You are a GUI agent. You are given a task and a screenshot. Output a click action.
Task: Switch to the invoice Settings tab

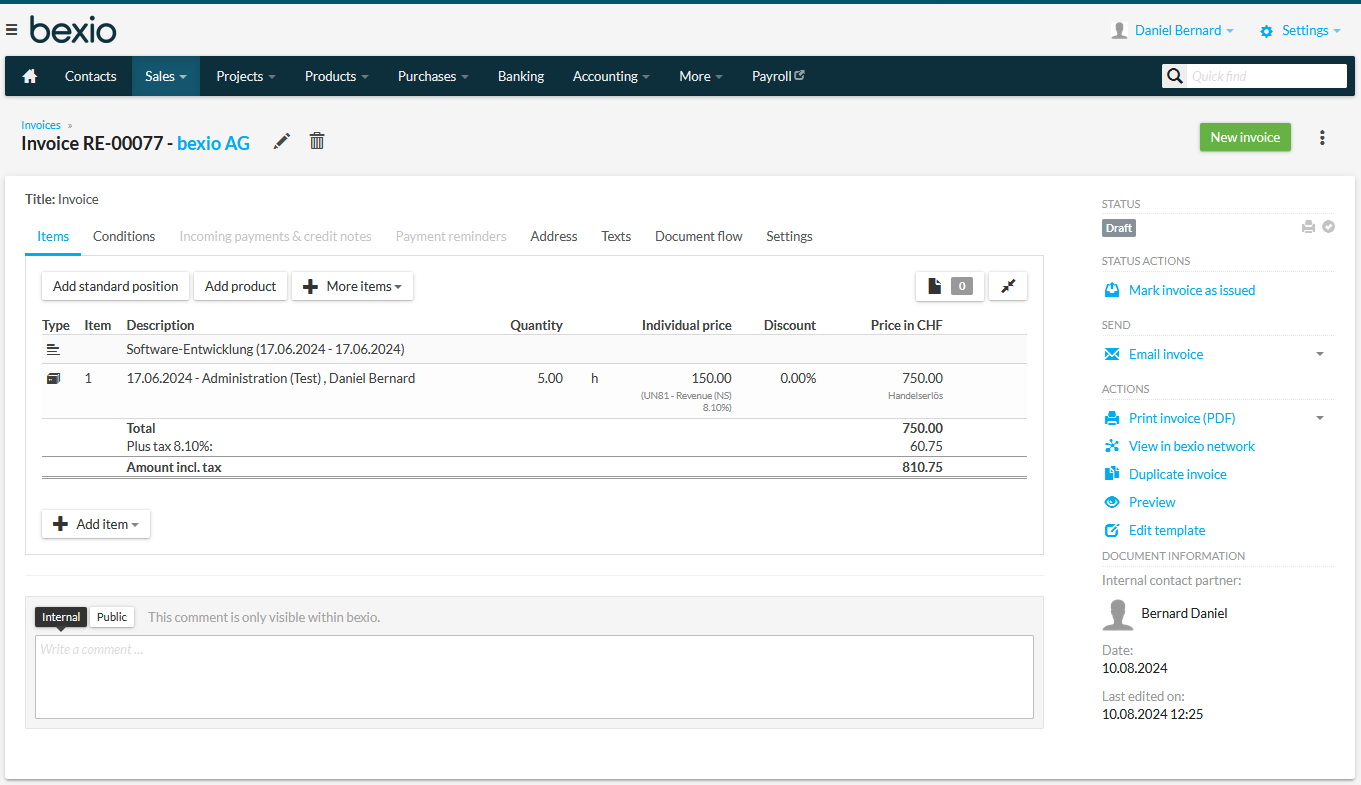(789, 237)
